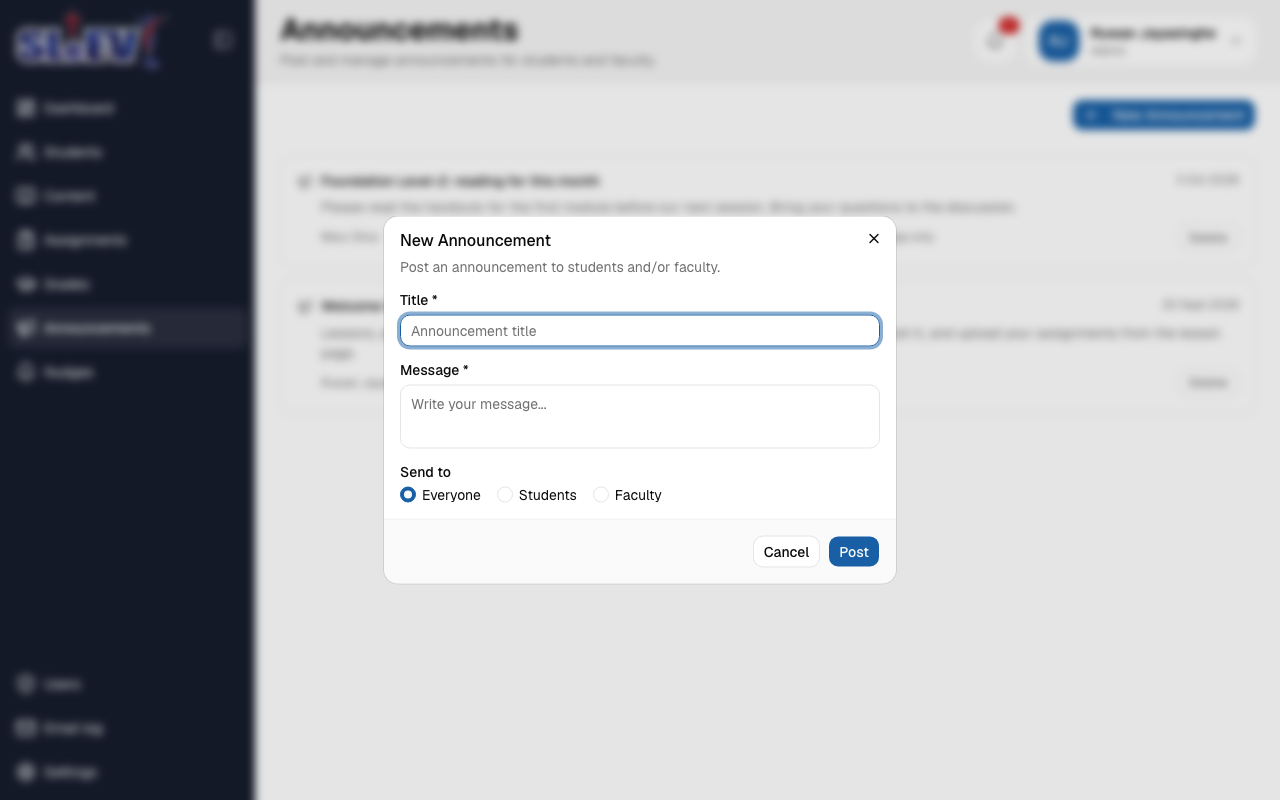Pick the Faculty radio option

(x=601, y=495)
